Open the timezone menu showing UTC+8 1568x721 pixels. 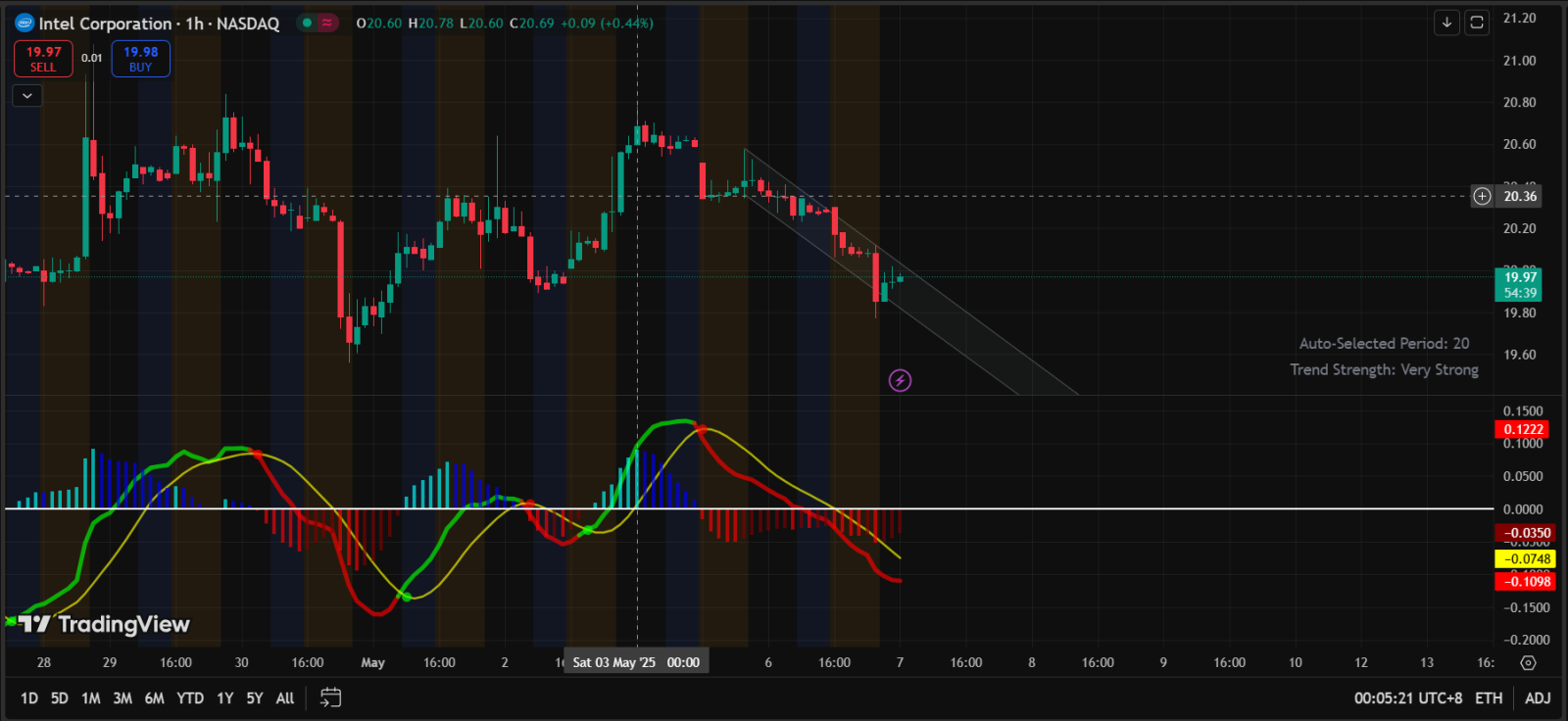[x=1408, y=697]
